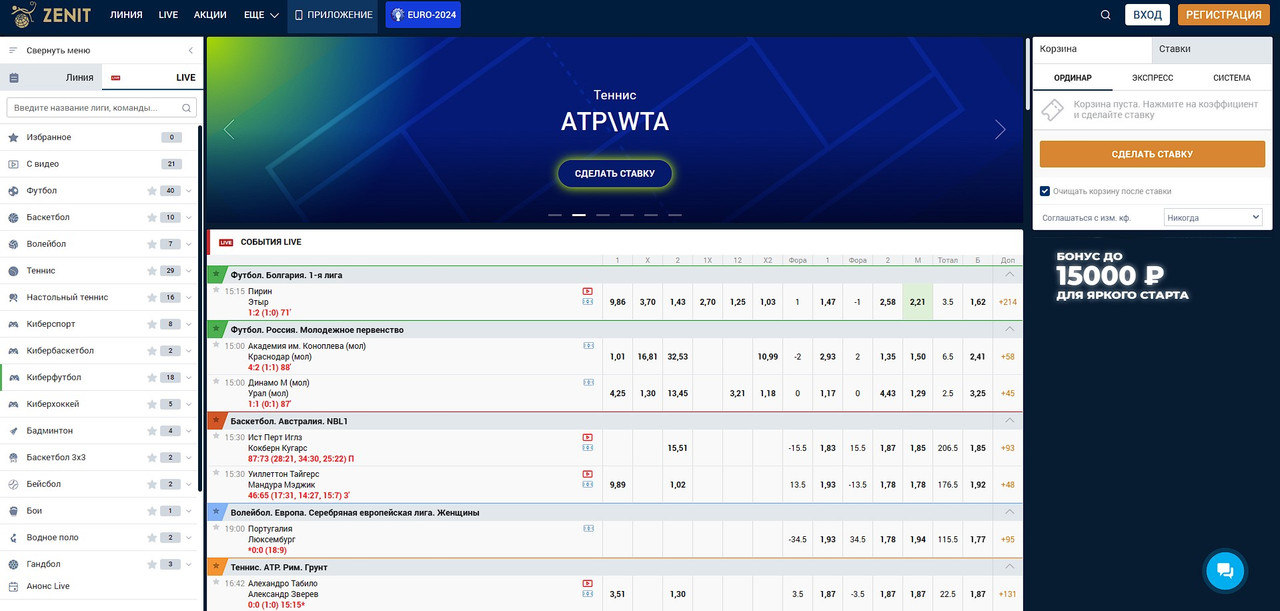
Task: Favorite the Бадминтон sidebar category star
Action: click(152, 431)
